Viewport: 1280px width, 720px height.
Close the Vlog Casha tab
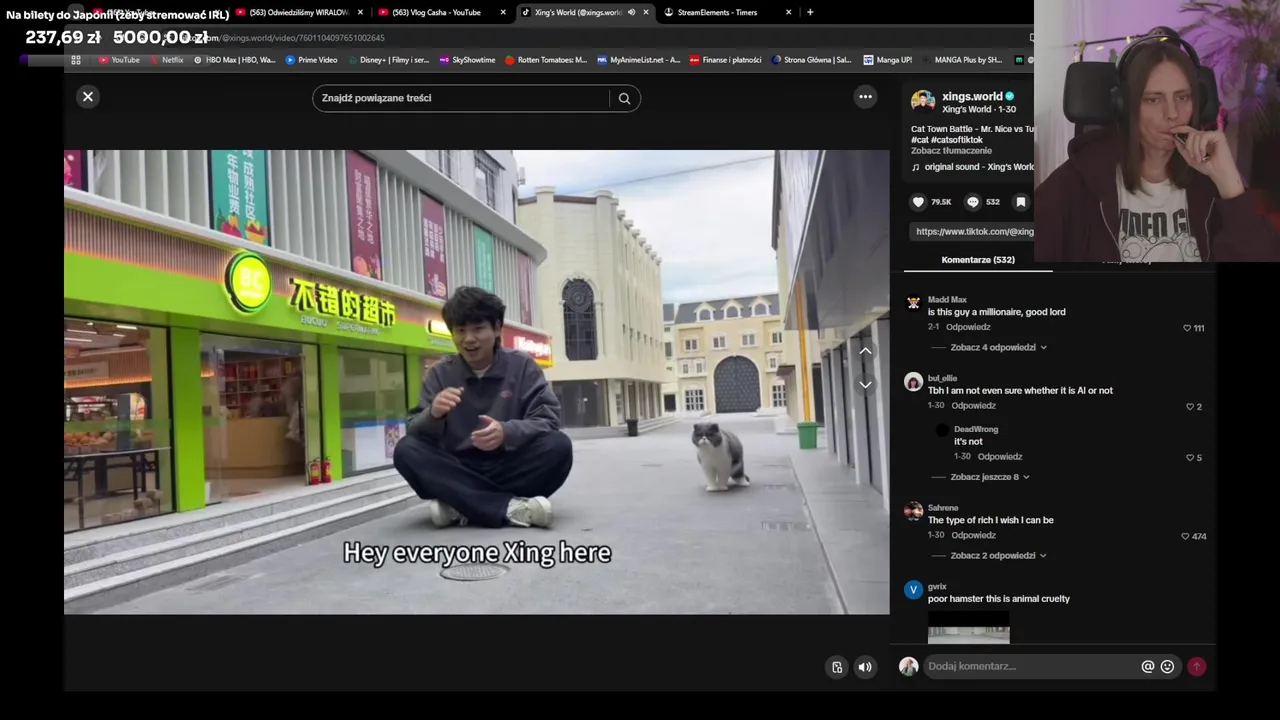[x=502, y=12]
